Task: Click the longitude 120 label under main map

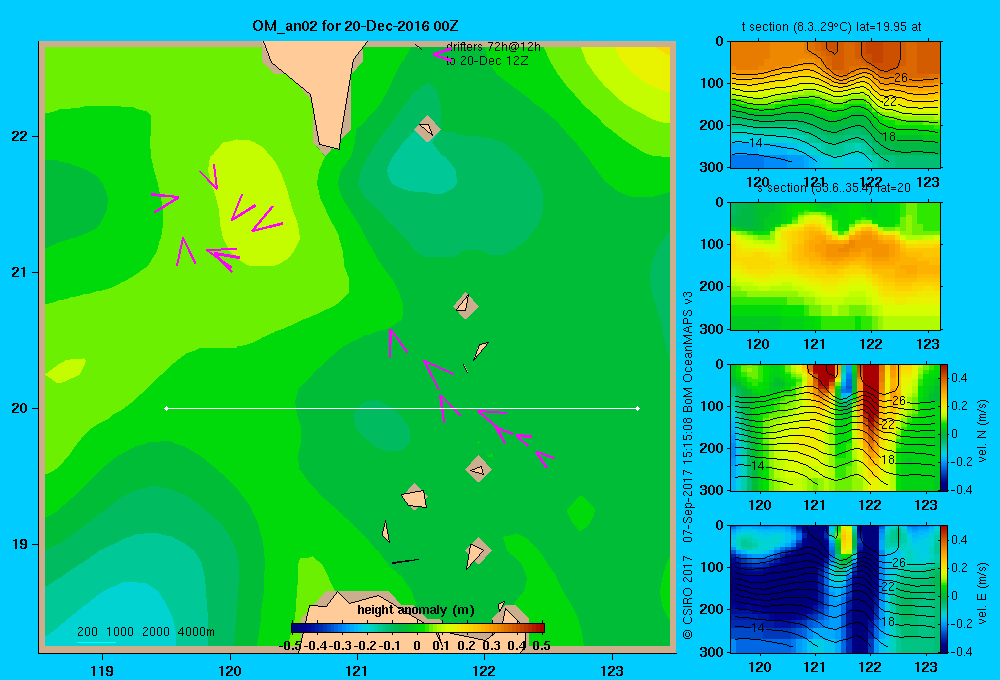Action: point(230,670)
